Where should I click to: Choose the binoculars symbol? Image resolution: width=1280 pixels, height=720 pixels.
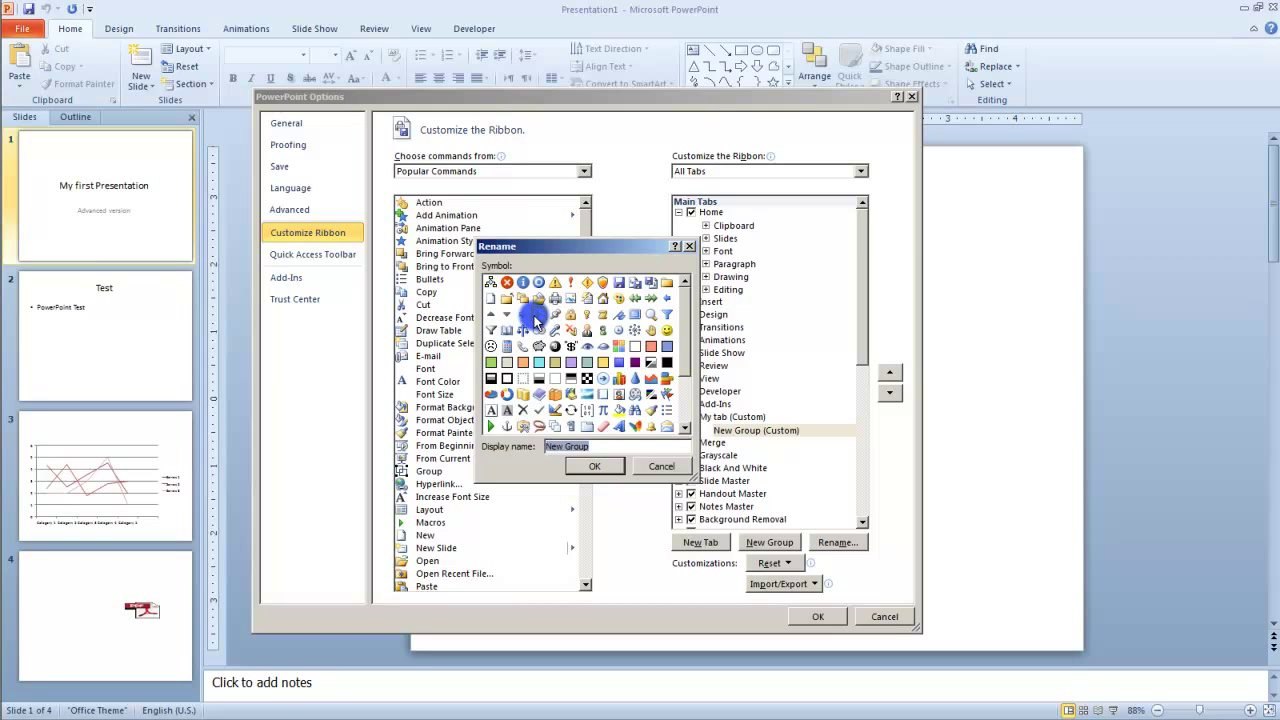[635, 410]
